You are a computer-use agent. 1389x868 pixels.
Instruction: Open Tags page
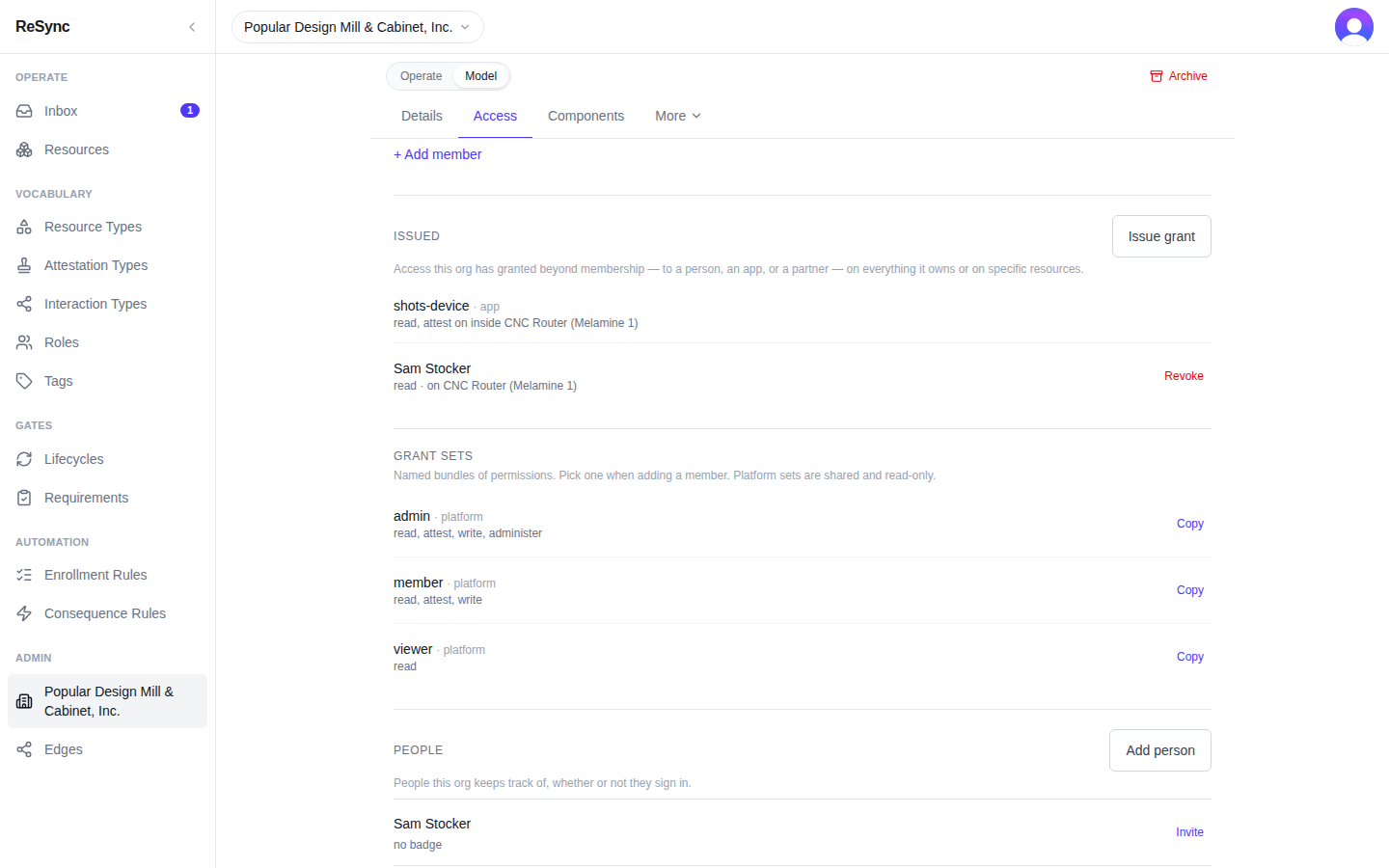click(x=107, y=381)
